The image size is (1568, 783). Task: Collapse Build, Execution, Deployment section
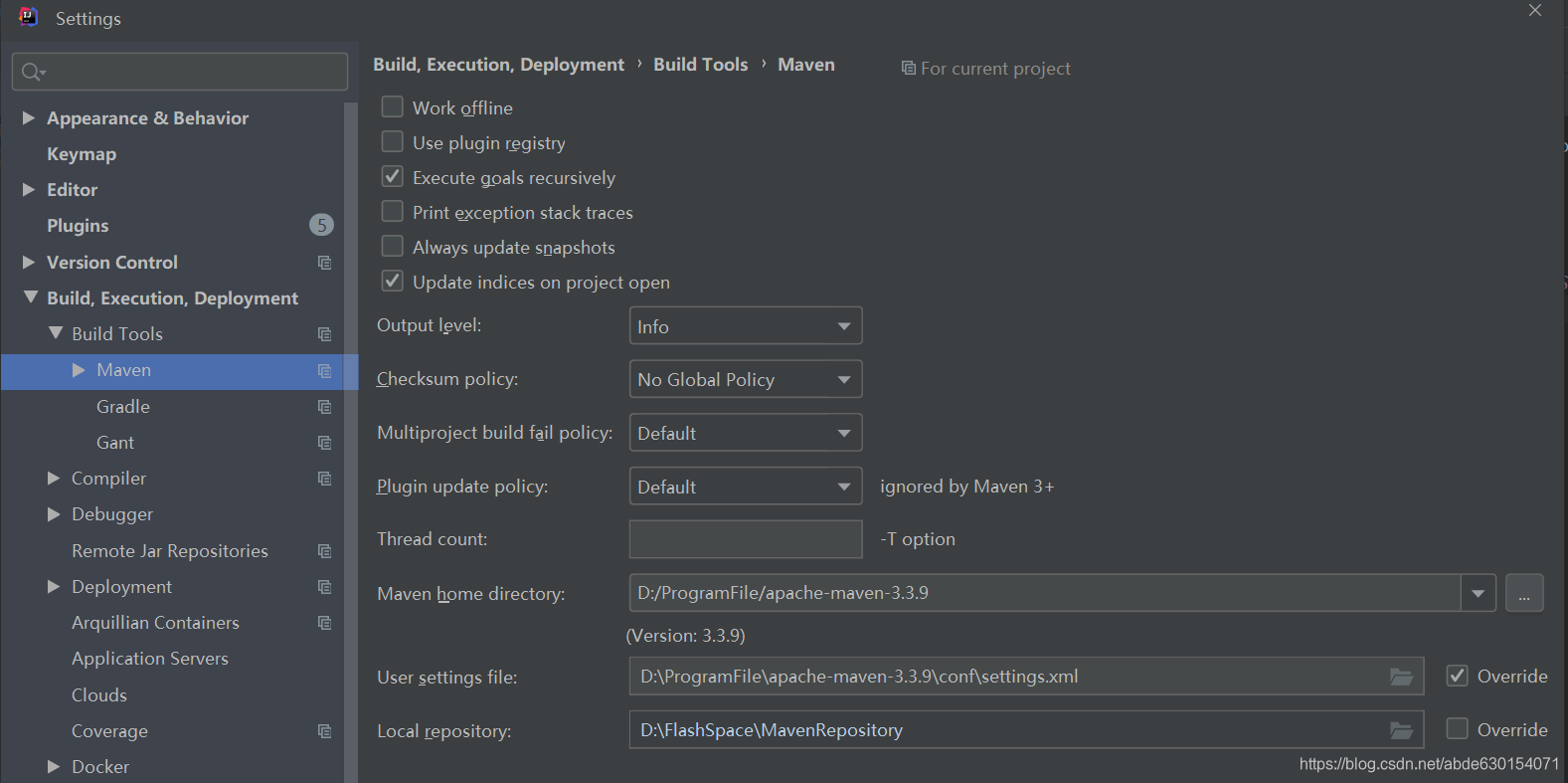point(31,297)
